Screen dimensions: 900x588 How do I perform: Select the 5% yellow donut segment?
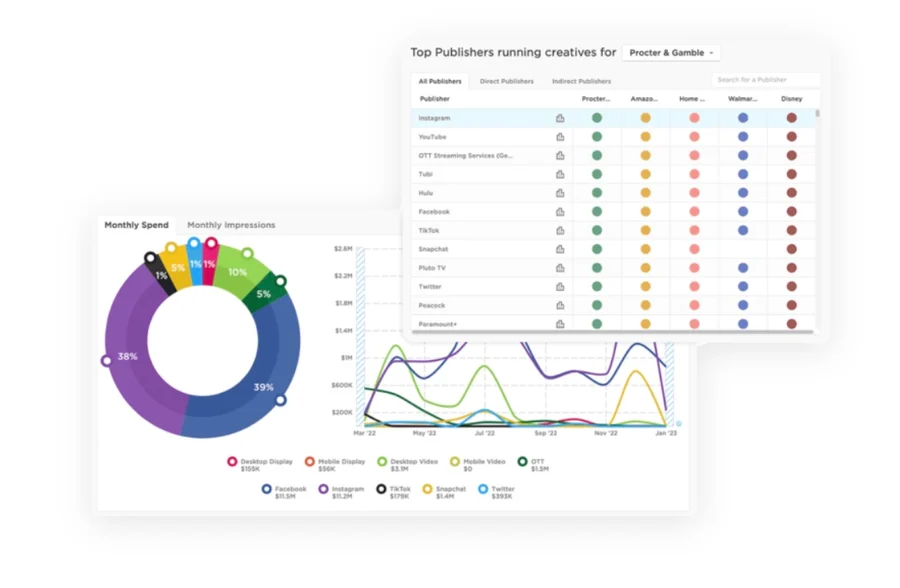coord(177,268)
